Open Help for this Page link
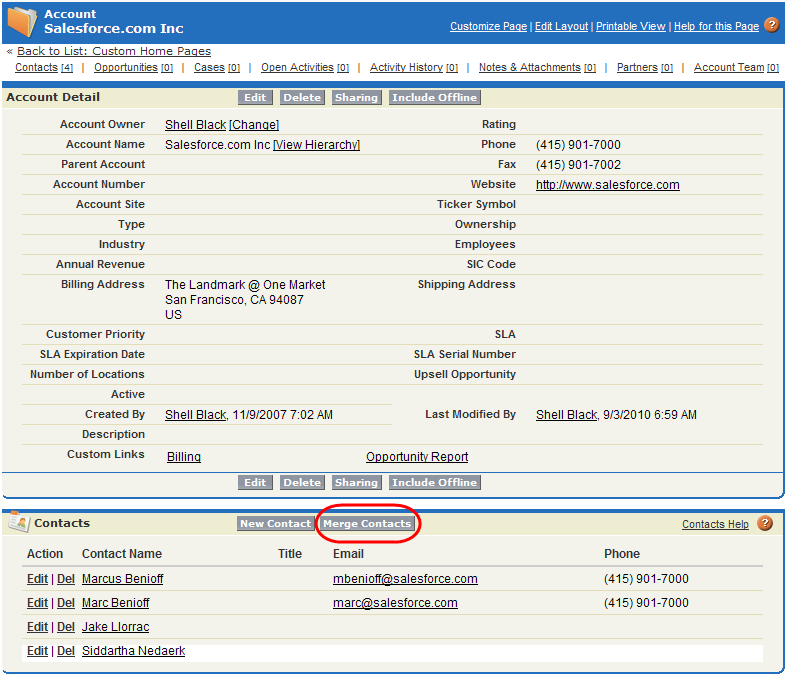787x674 pixels. [x=716, y=26]
